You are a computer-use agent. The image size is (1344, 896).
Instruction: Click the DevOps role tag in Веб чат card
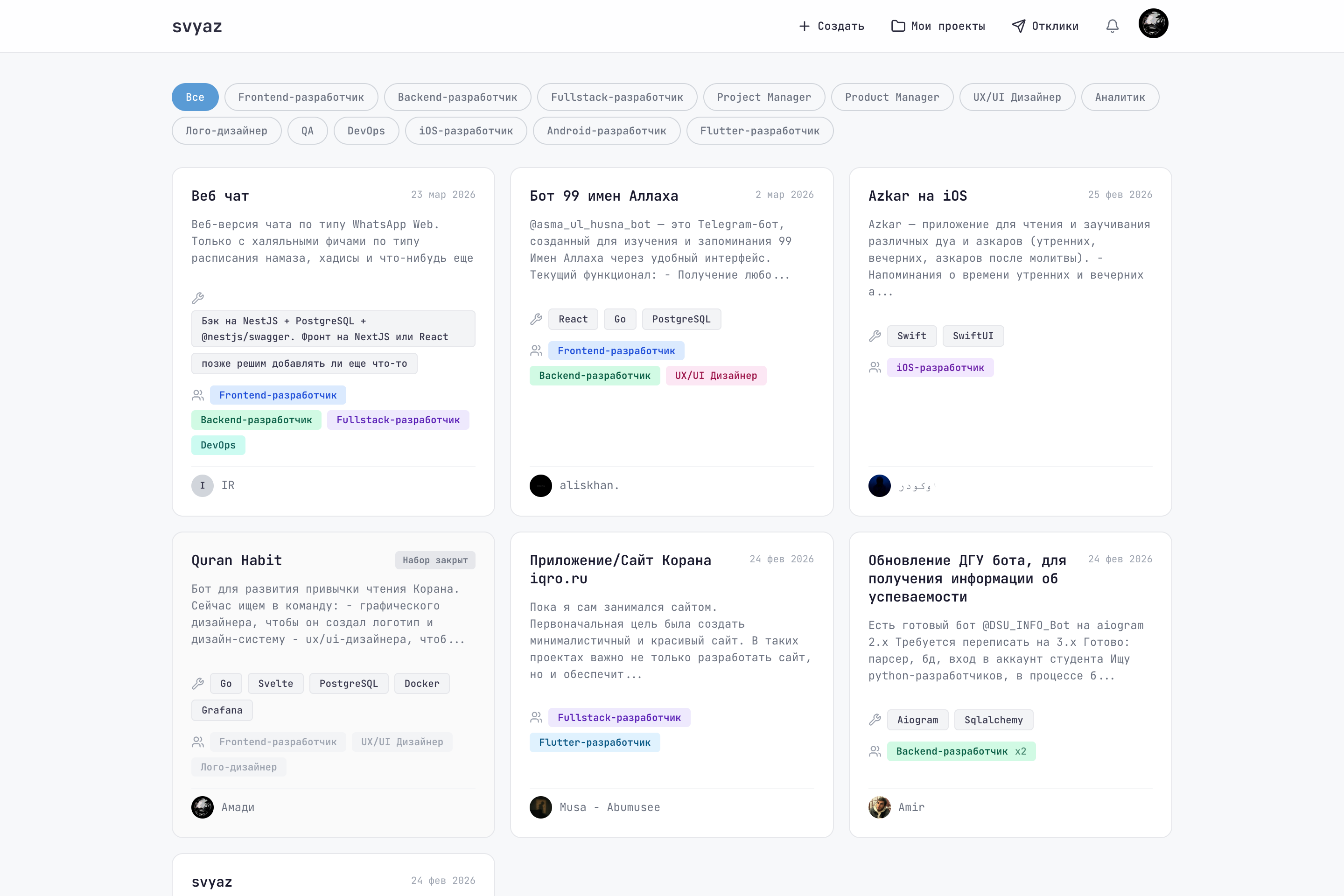click(x=218, y=445)
